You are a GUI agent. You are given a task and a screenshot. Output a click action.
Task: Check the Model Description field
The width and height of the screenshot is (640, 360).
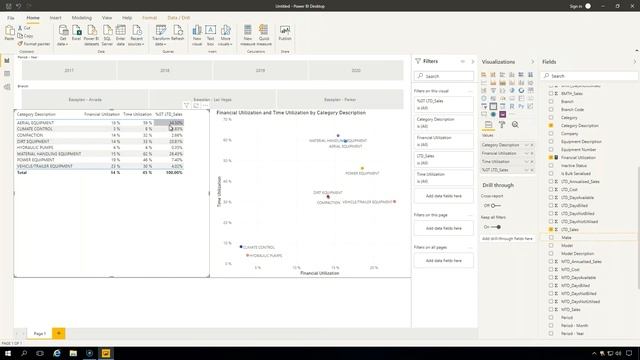pos(551,253)
